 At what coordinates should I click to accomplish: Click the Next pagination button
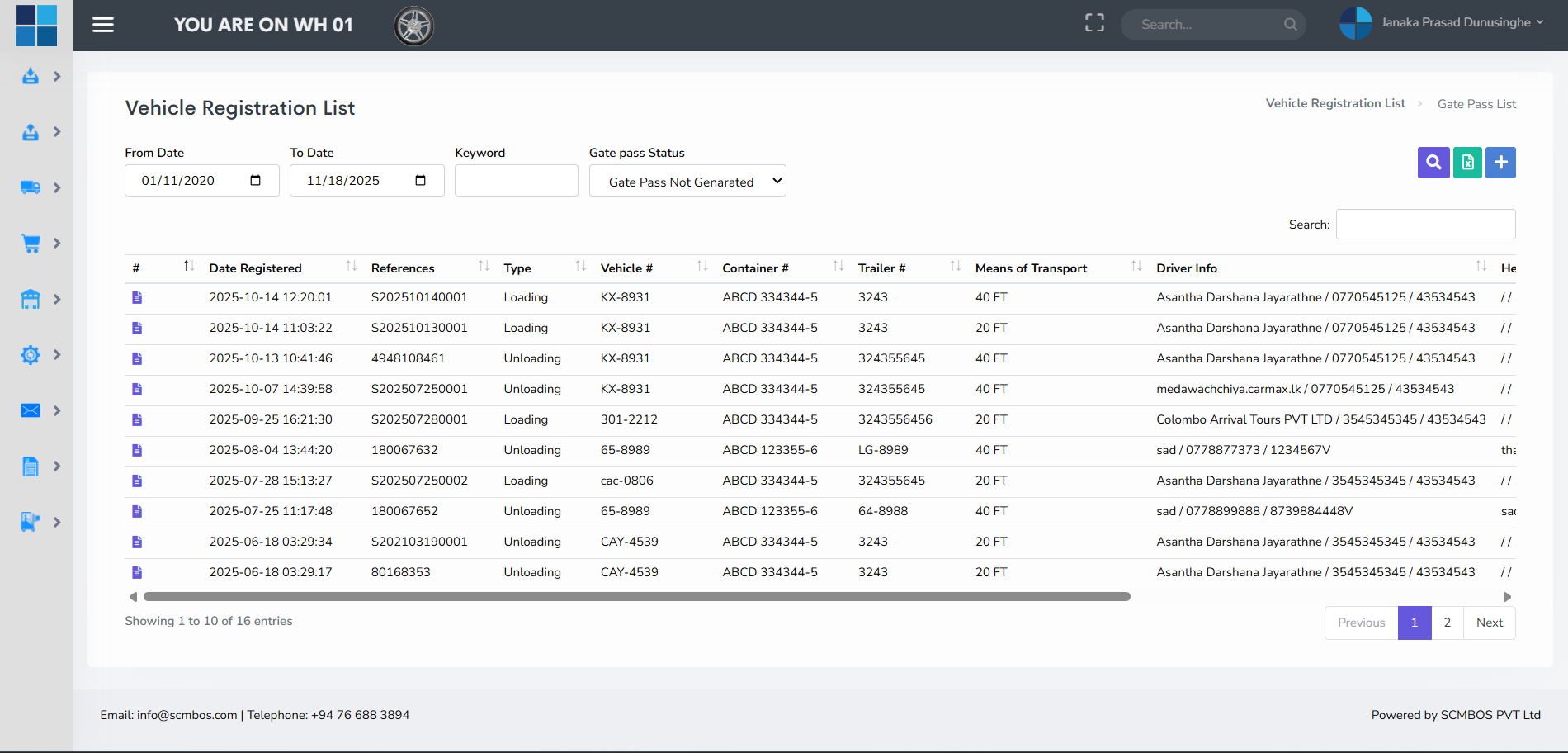pyautogui.click(x=1489, y=623)
